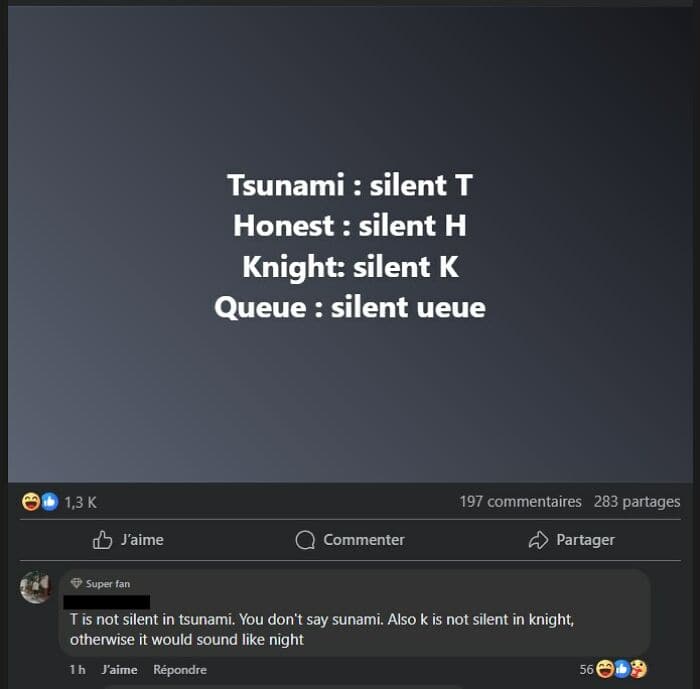700x689 pixels.
Task: Open the Tsunami silent T post image
Action: coord(350,244)
